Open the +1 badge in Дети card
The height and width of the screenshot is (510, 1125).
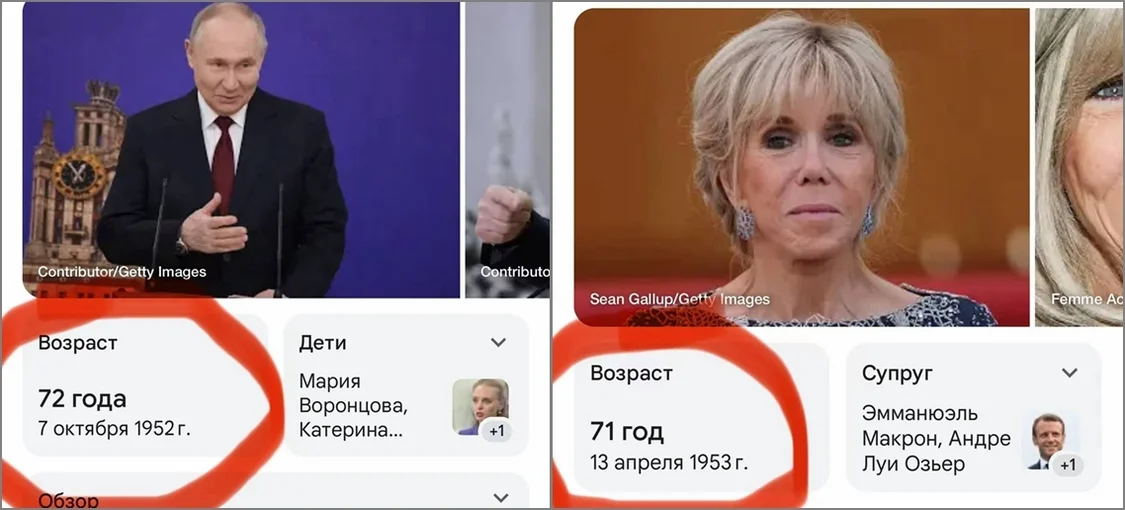(x=495, y=432)
